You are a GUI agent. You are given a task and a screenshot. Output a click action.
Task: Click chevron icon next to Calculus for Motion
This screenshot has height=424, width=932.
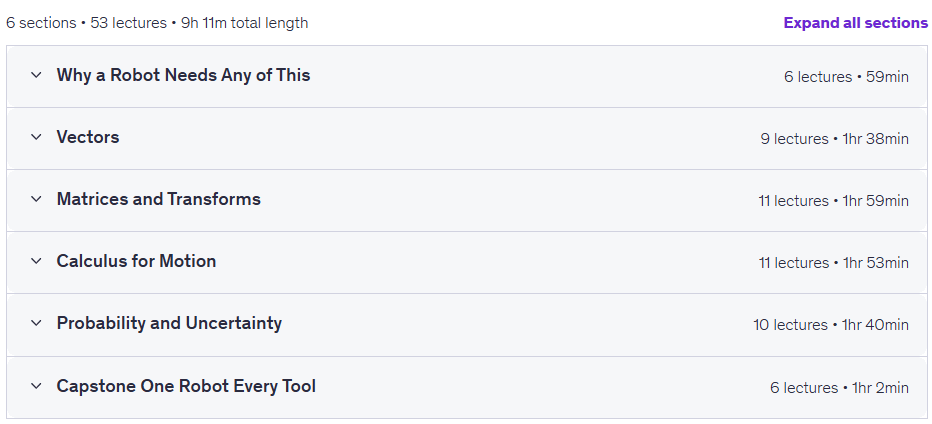tap(36, 260)
